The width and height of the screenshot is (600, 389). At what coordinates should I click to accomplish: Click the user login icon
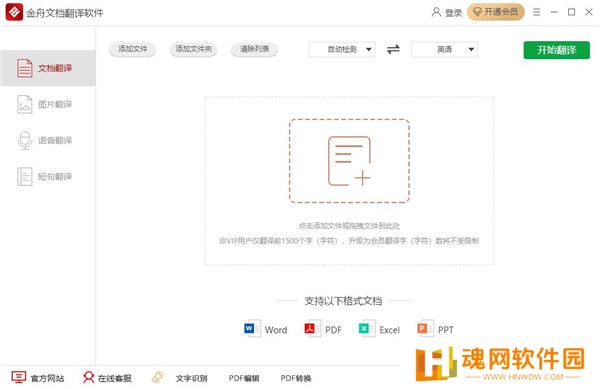[436, 12]
